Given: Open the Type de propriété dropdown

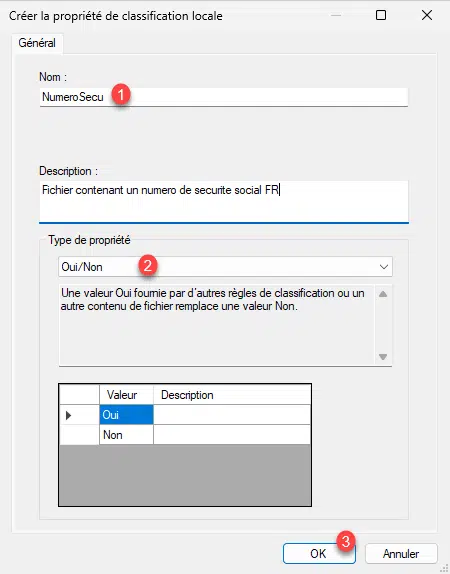Looking at the screenshot, I should tap(225, 267).
